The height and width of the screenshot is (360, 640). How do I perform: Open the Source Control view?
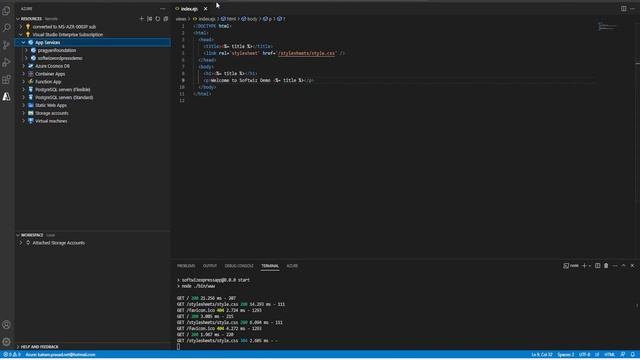[x=7, y=45]
